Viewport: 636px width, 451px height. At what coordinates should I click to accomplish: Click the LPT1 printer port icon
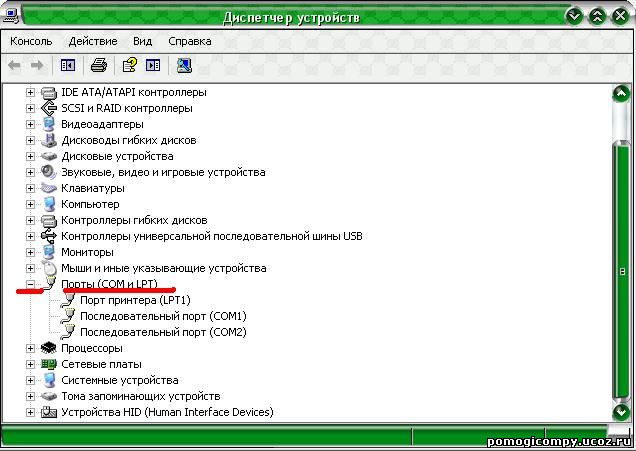pos(68,300)
